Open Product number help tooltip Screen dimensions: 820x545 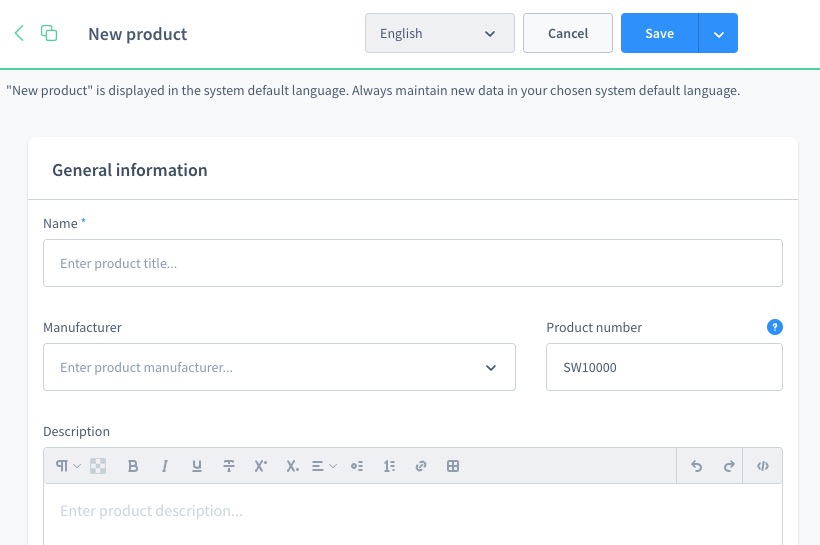point(775,327)
